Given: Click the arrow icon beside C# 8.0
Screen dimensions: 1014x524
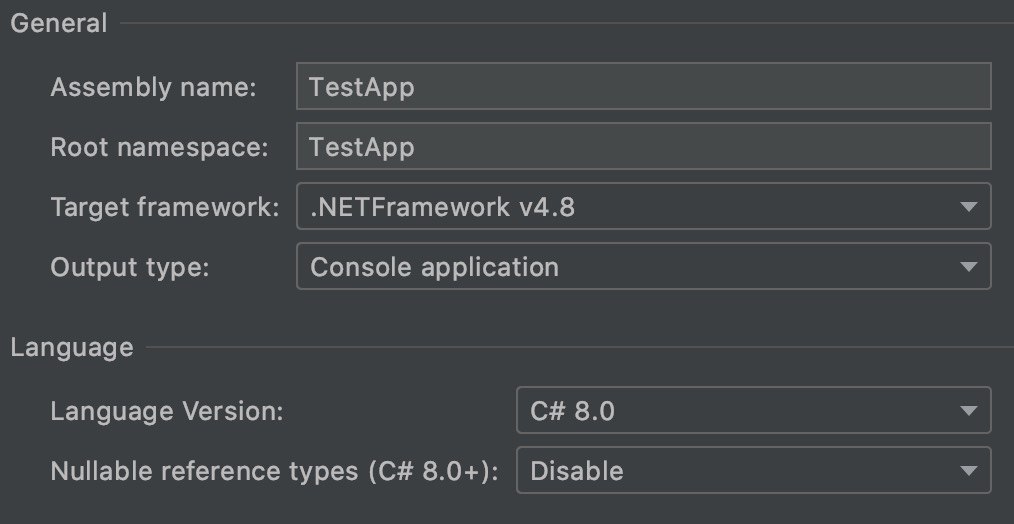Looking at the screenshot, I should pos(967,411).
